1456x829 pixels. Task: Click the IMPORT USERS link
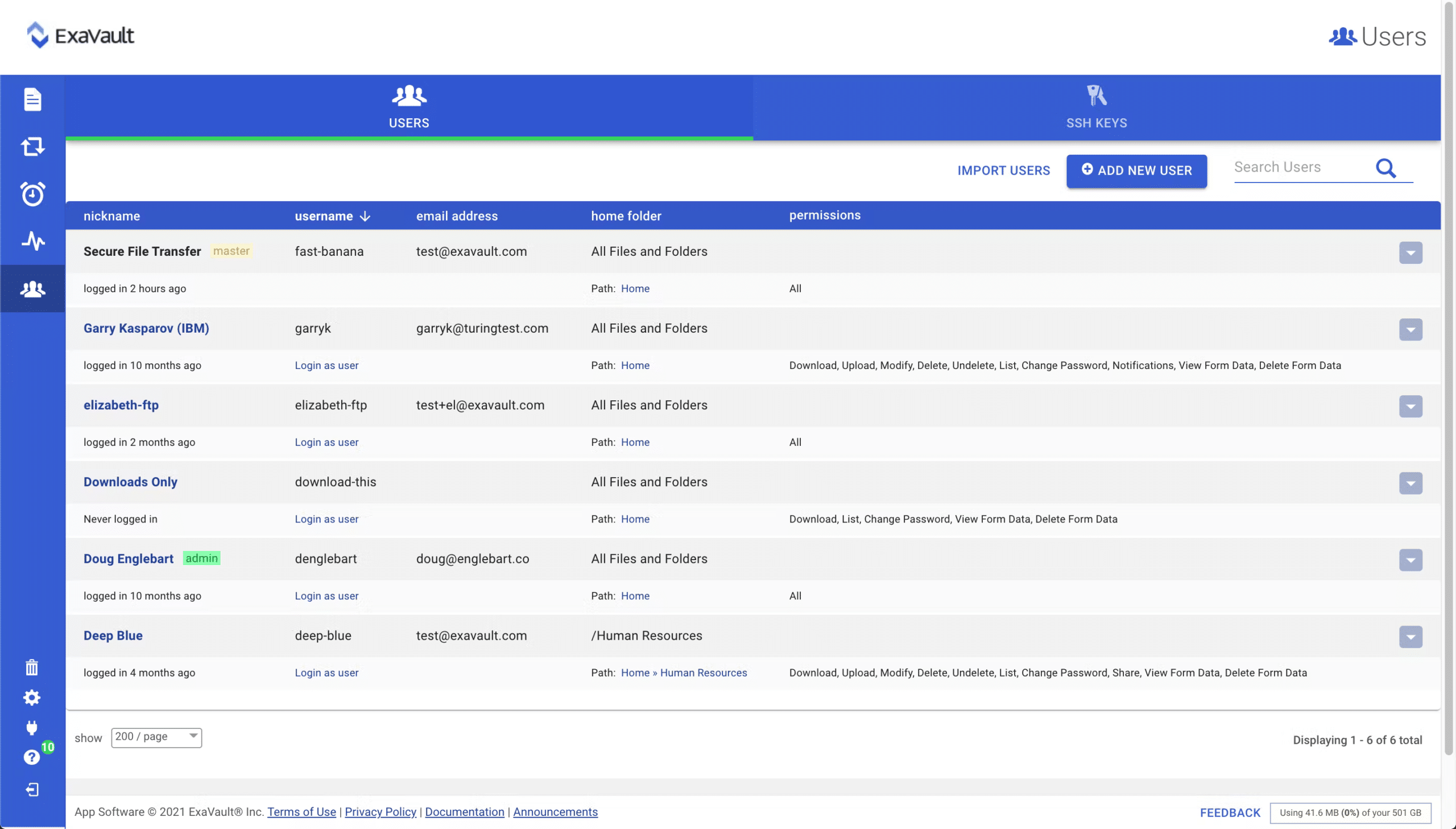coord(1003,171)
